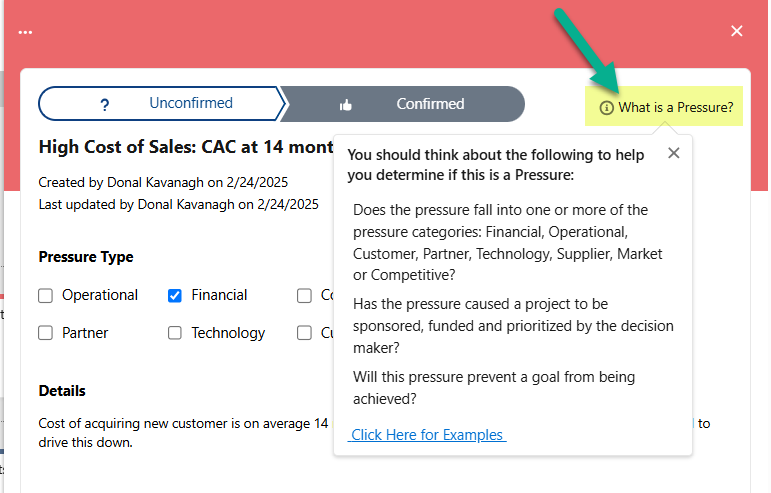Image resolution: width=771 pixels, height=493 pixels.
Task: Click the Pressure Type heading
Action: coord(86,257)
